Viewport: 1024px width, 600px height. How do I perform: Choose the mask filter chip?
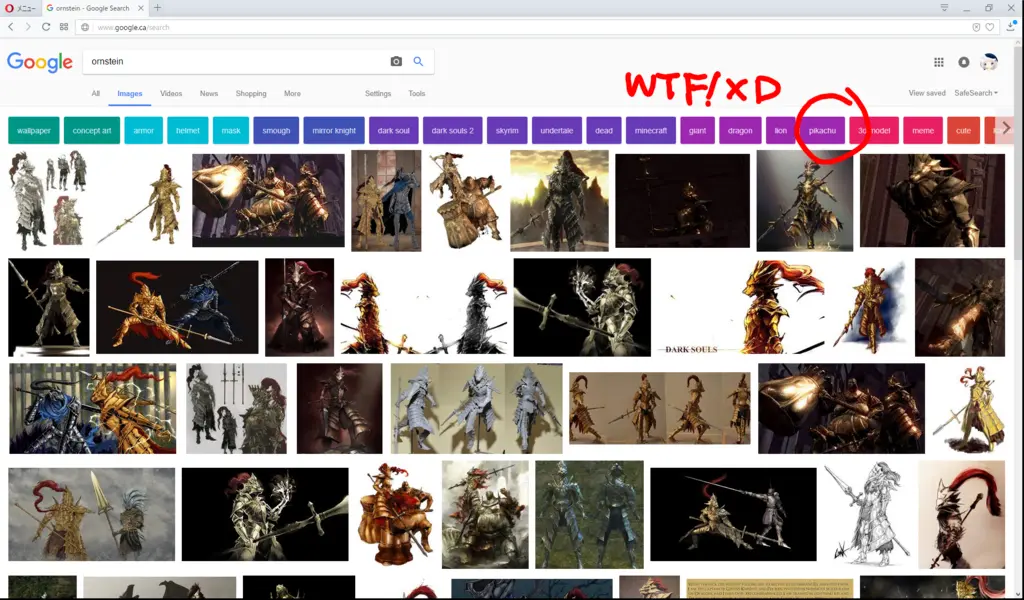pyautogui.click(x=231, y=131)
